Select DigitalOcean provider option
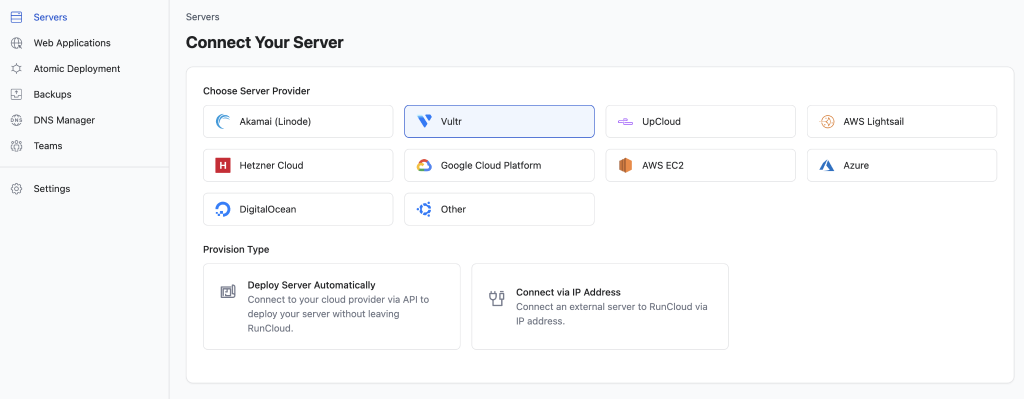Viewport: 1024px width, 399px height. pos(298,209)
